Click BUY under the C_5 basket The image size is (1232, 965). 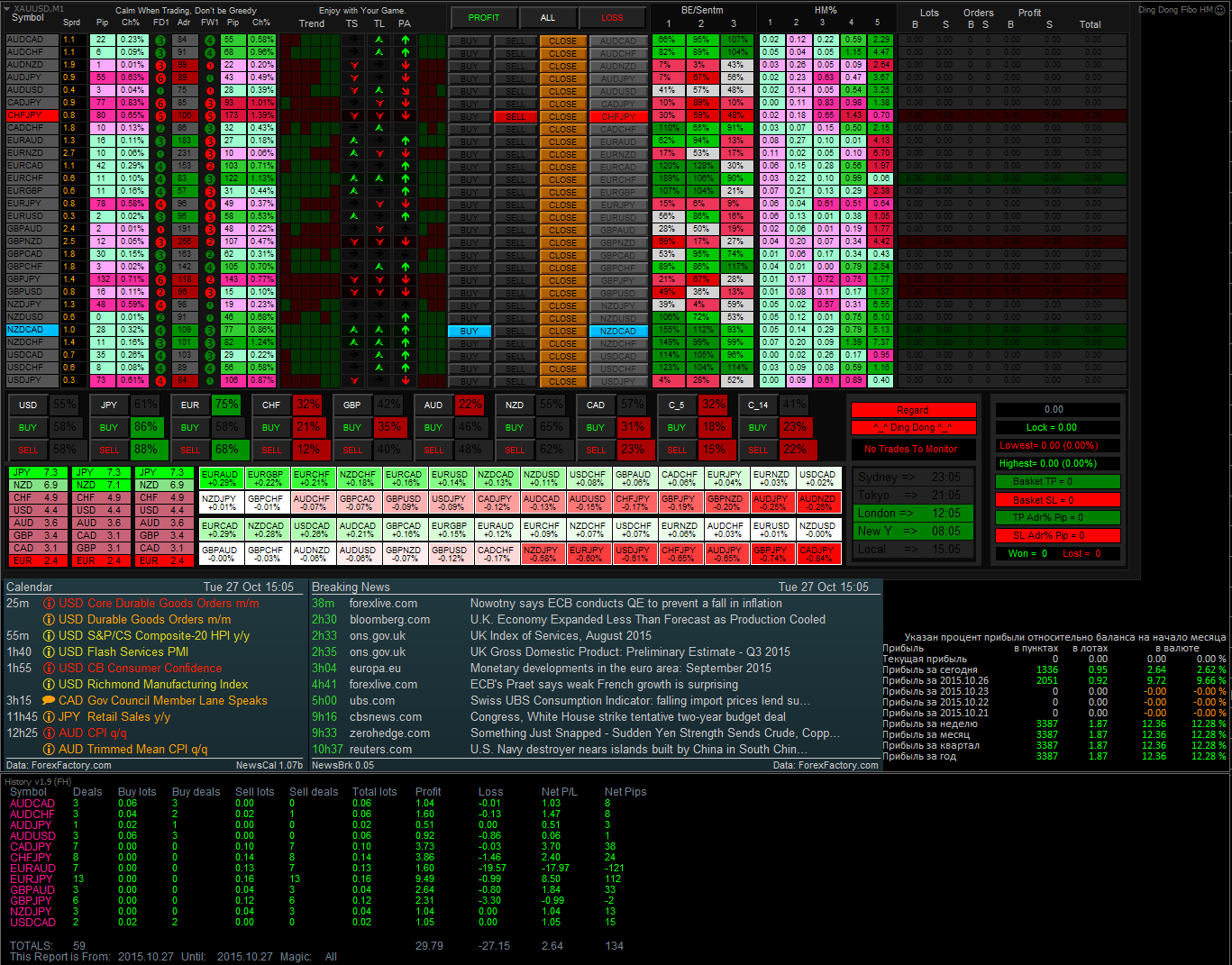point(677,428)
